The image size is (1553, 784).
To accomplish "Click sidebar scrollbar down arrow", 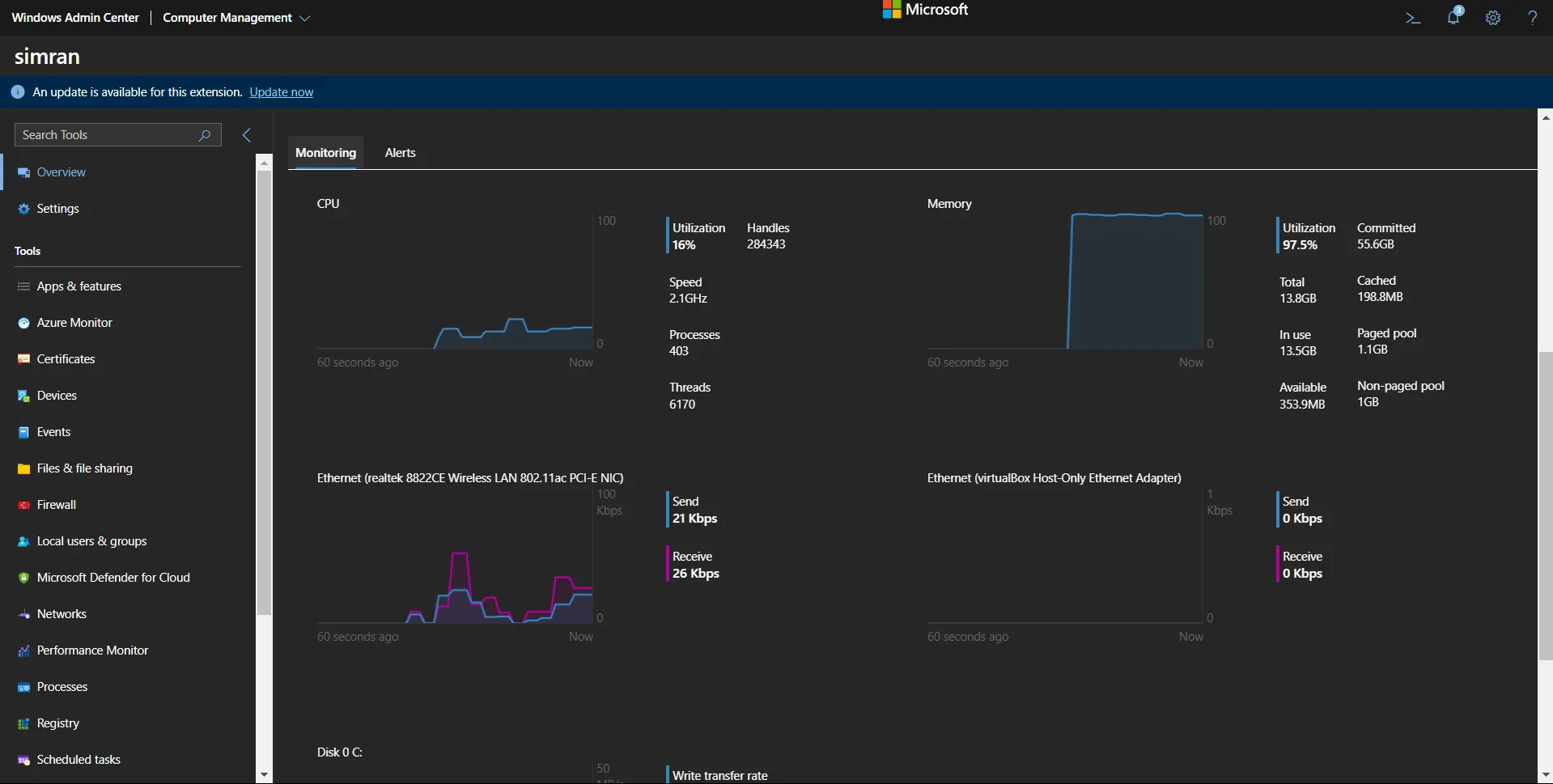I will tap(264, 775).
